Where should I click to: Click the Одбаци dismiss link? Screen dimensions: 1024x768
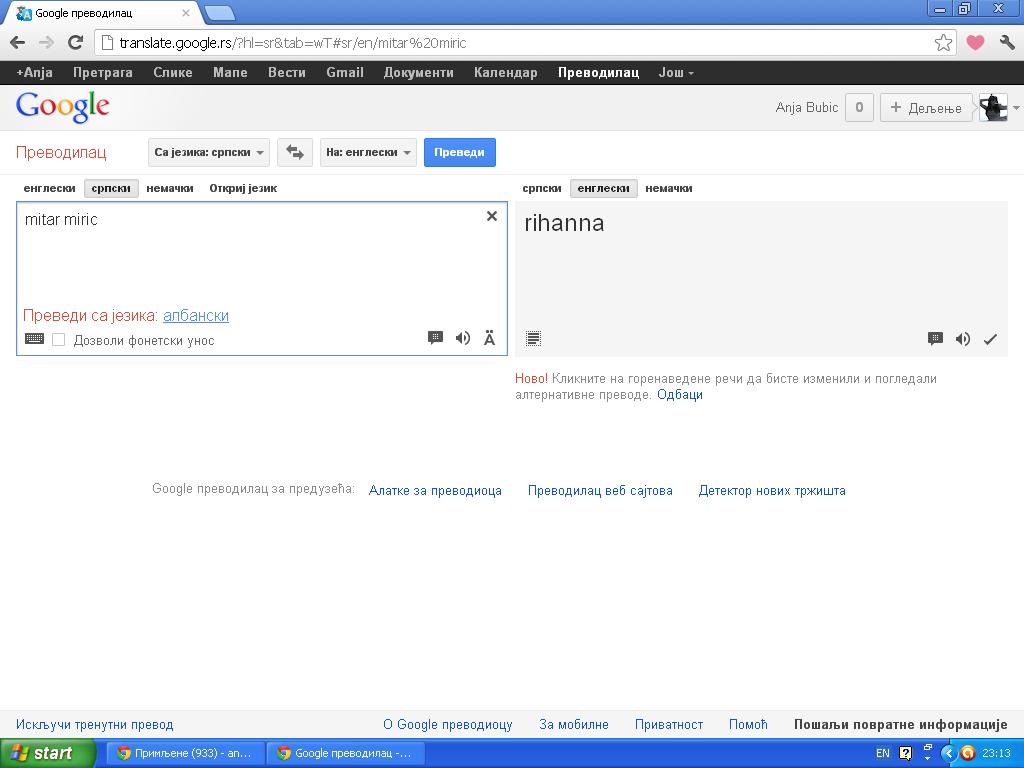pyautogui.click(x=680, y=394)
